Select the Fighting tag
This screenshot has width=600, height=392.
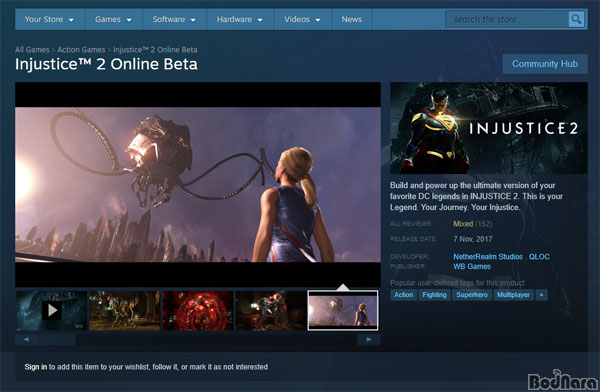click(434, 295)
